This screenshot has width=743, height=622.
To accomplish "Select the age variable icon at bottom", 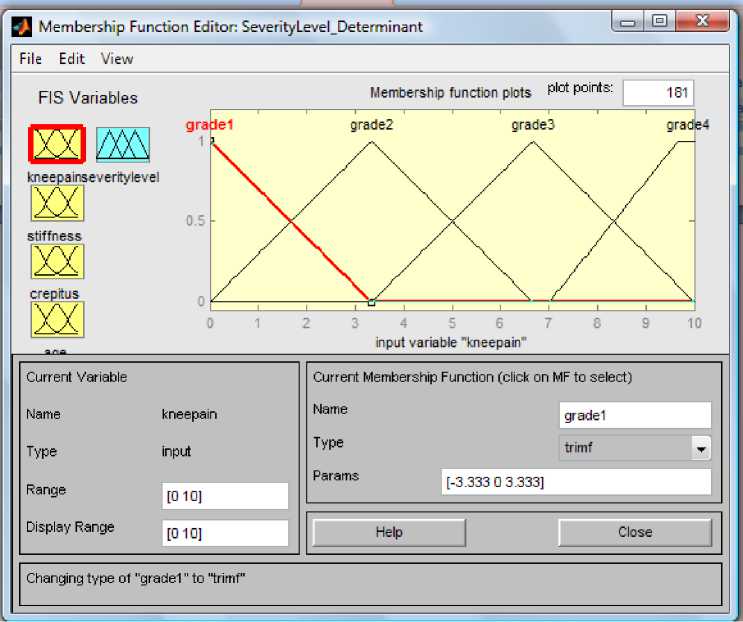I will [x=57, y=319].
